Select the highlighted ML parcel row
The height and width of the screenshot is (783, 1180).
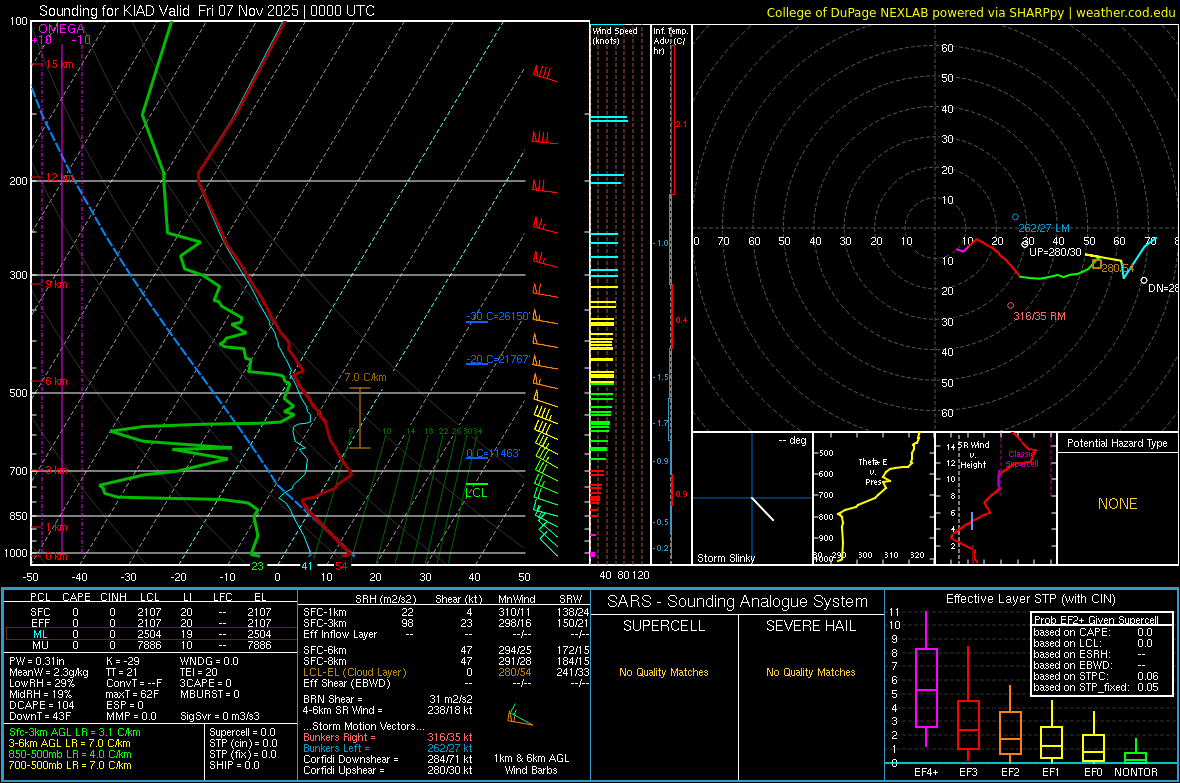click(151, 634)
